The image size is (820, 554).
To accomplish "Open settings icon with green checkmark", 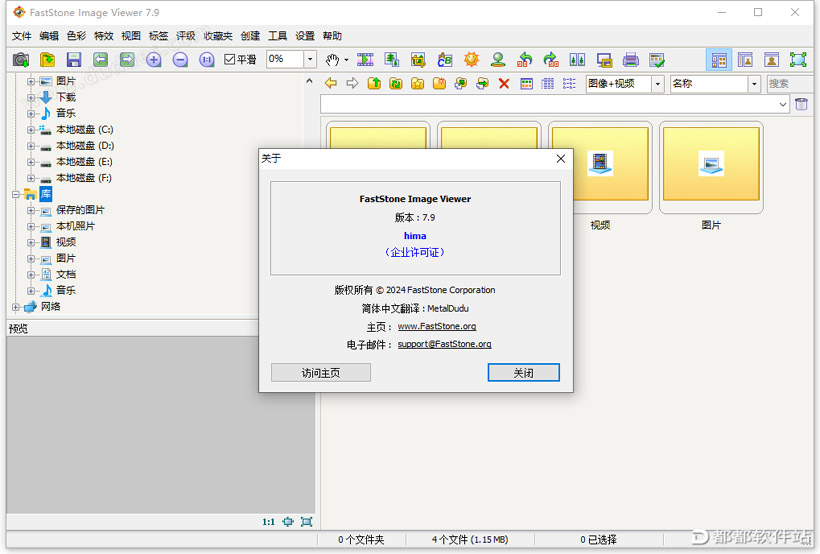I will point(657,60).
